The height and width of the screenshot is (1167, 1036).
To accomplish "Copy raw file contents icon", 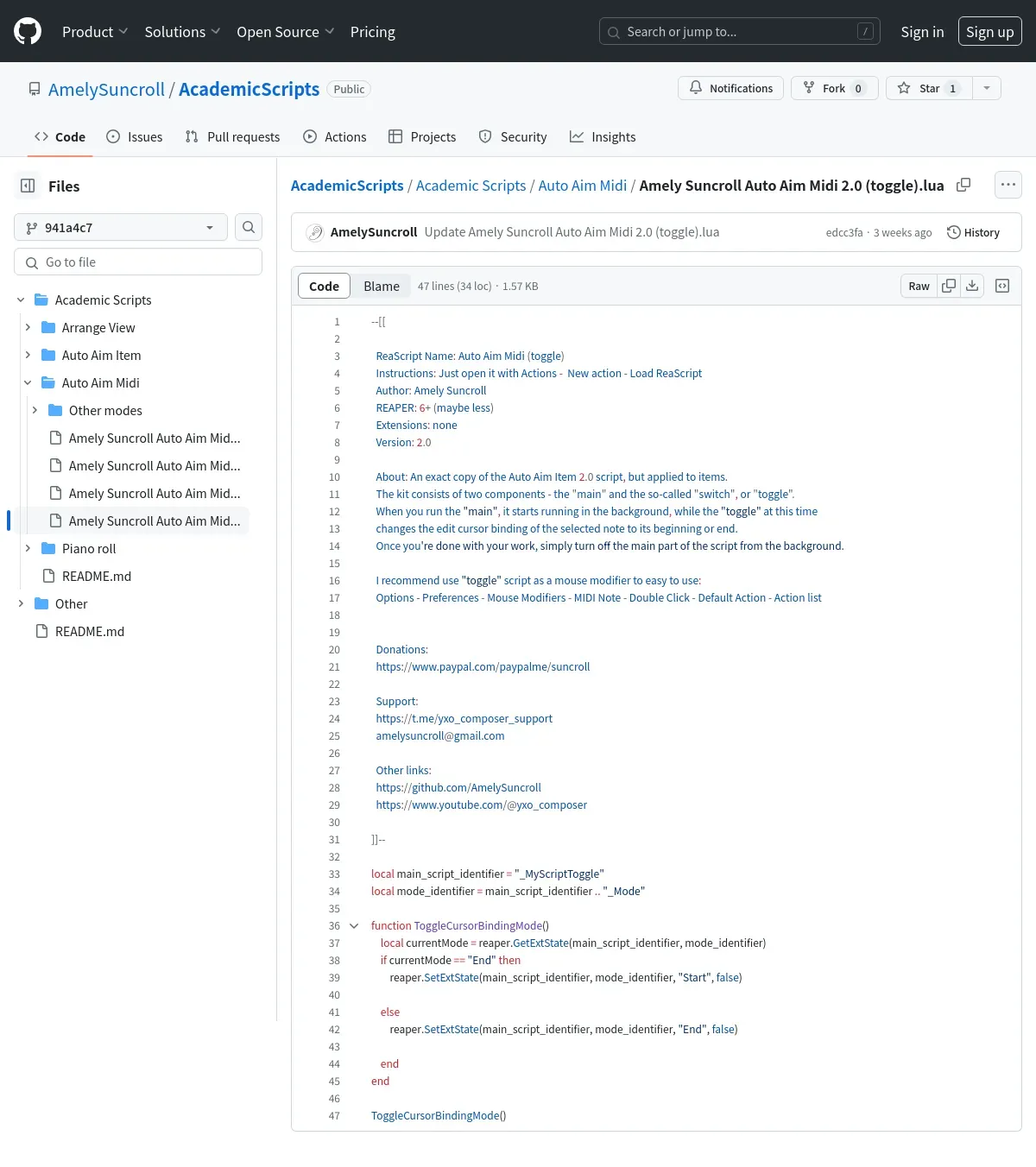I will point(949,286).
